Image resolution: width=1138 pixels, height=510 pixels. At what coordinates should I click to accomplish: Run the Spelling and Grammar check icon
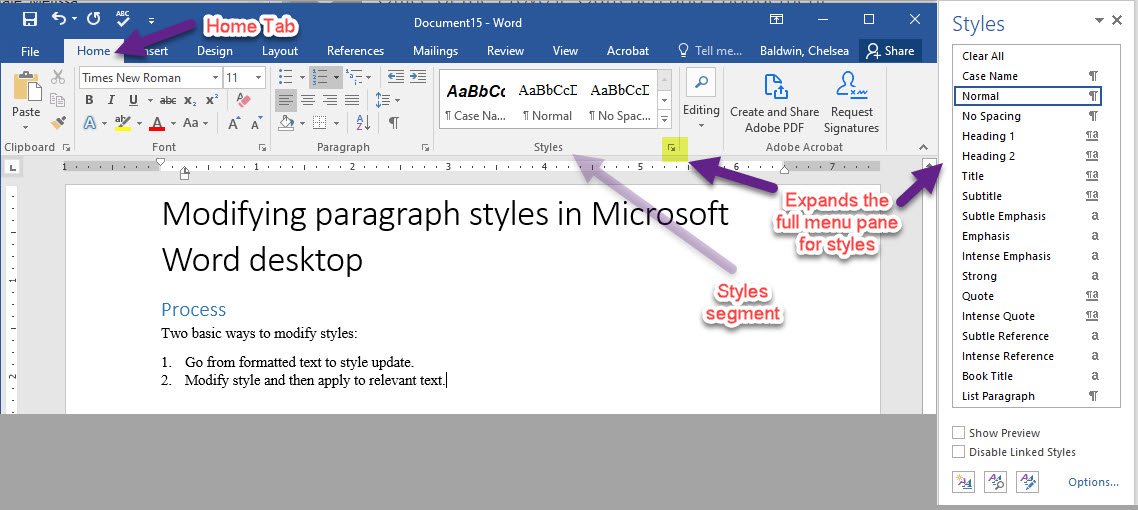(x=123, y=20)
